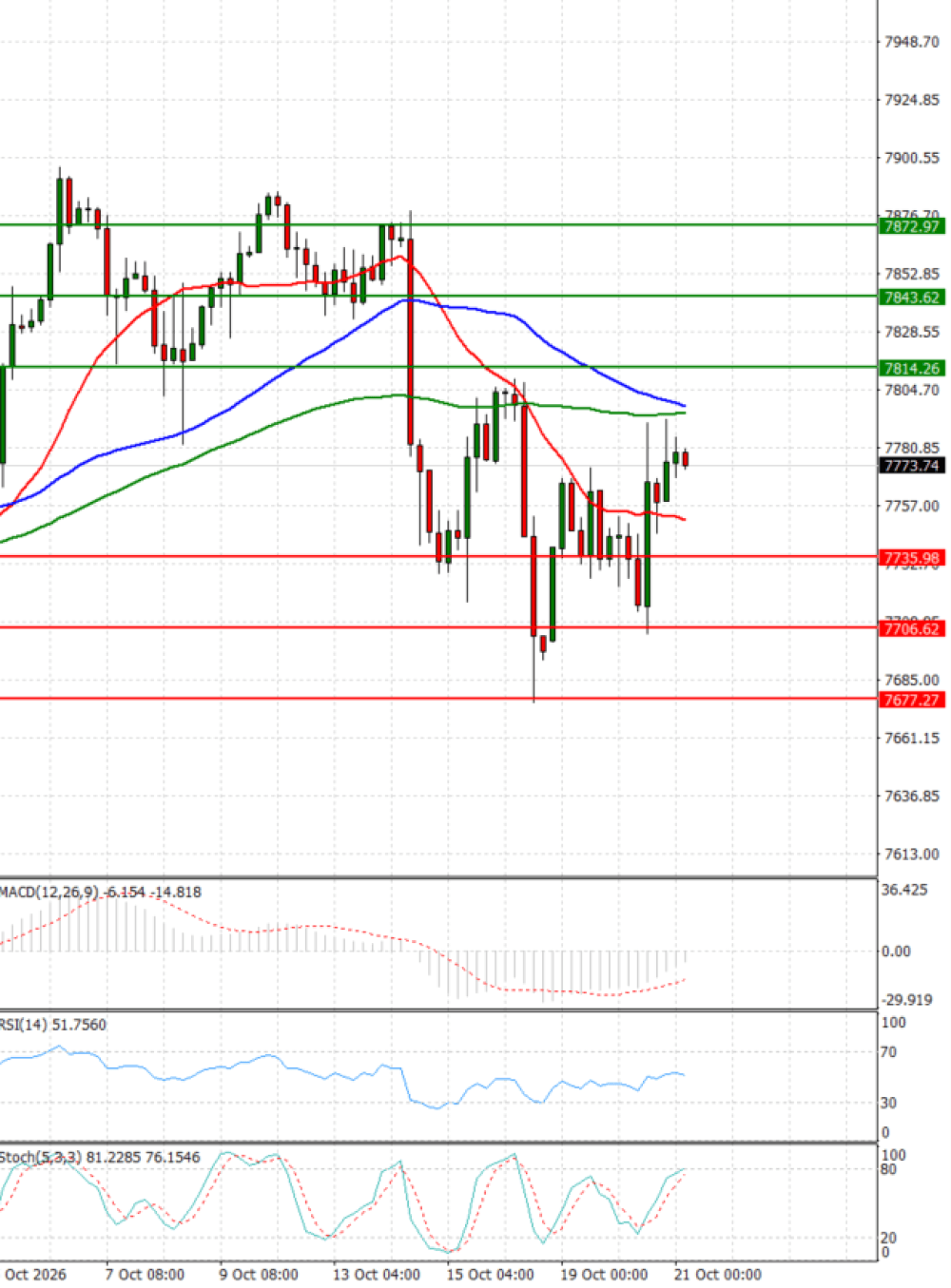Click the 70 level on RSI scale

(889, 1052)
